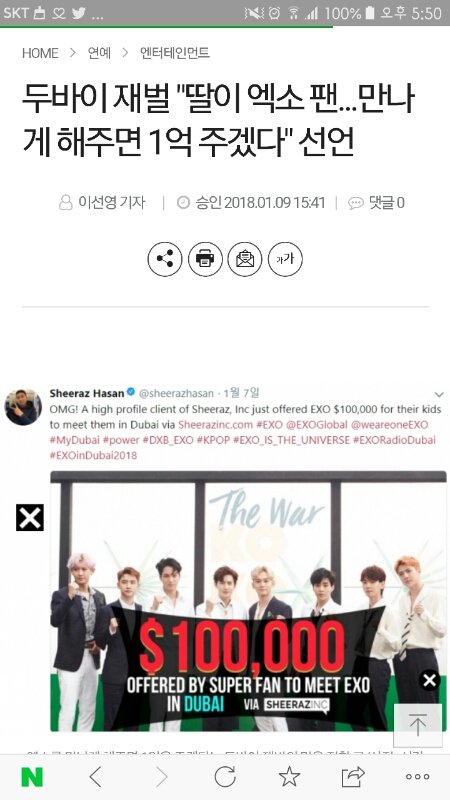Open 연예 breadcrumb category
Image resolution: width=450 pixels, height=800 pixels.
pos(99,53)
